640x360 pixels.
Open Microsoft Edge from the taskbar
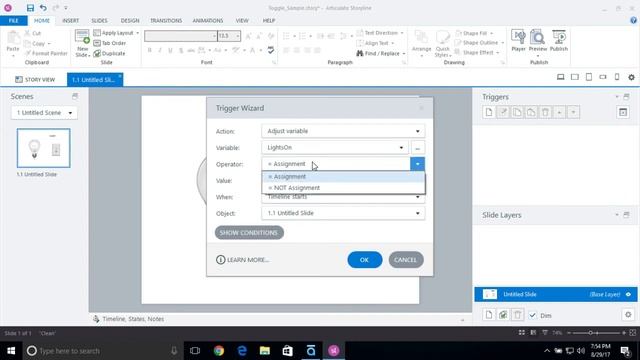[x=242, y=351]
